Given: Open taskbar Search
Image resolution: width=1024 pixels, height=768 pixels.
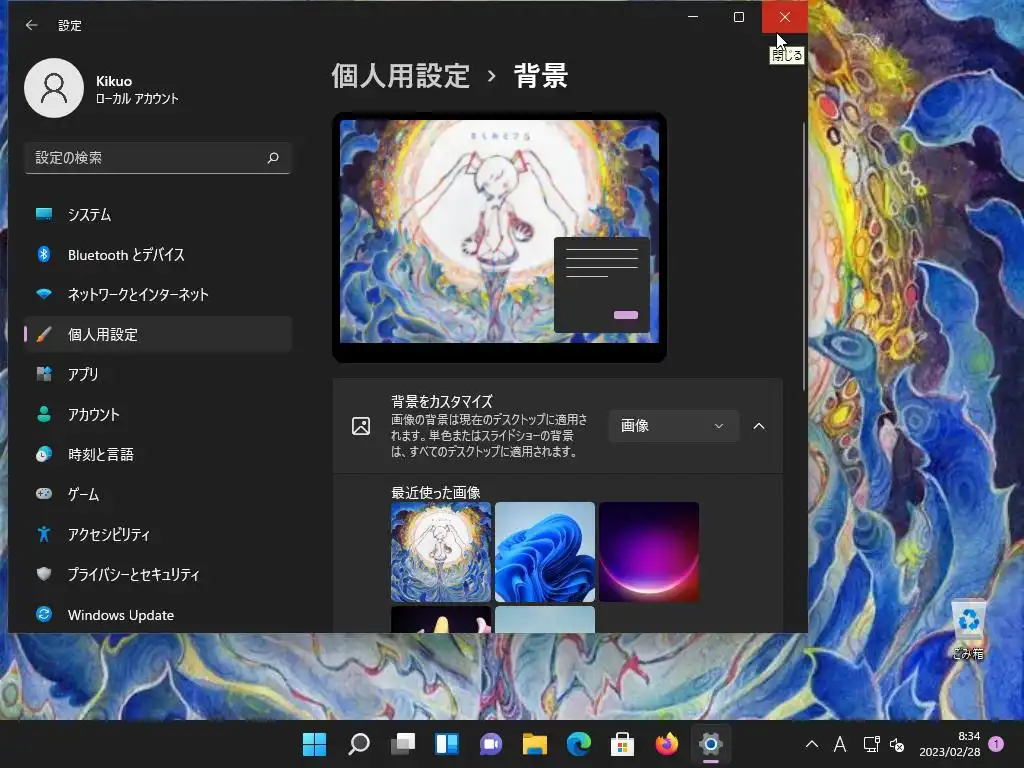Looking at the screenshot, I should tap(359, 744).
